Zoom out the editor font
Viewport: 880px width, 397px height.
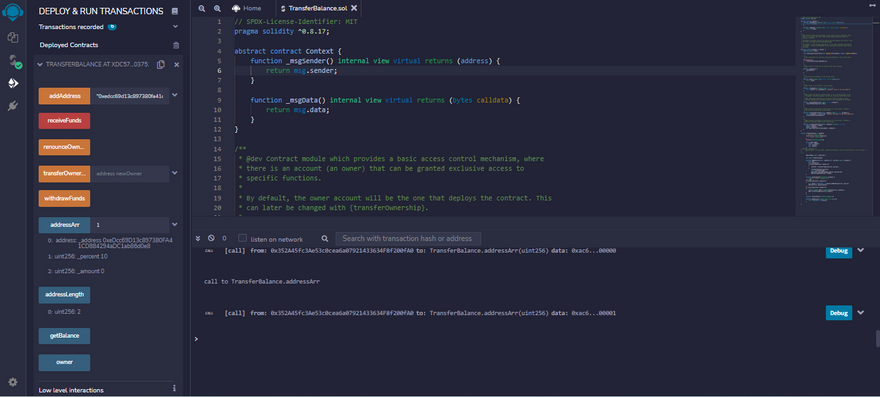coord(202,8)
